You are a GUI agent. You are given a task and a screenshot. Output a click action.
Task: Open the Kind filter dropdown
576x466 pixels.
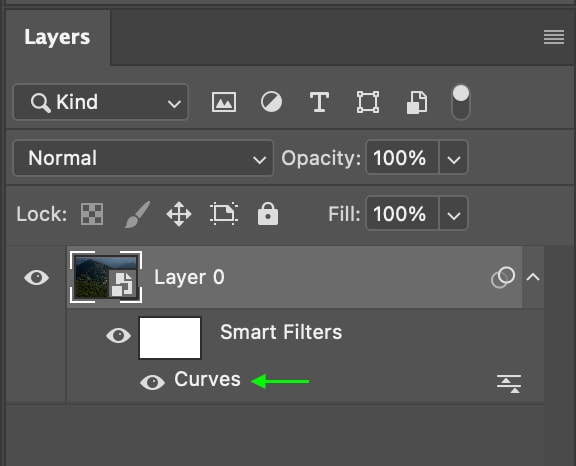coord(101,102)
